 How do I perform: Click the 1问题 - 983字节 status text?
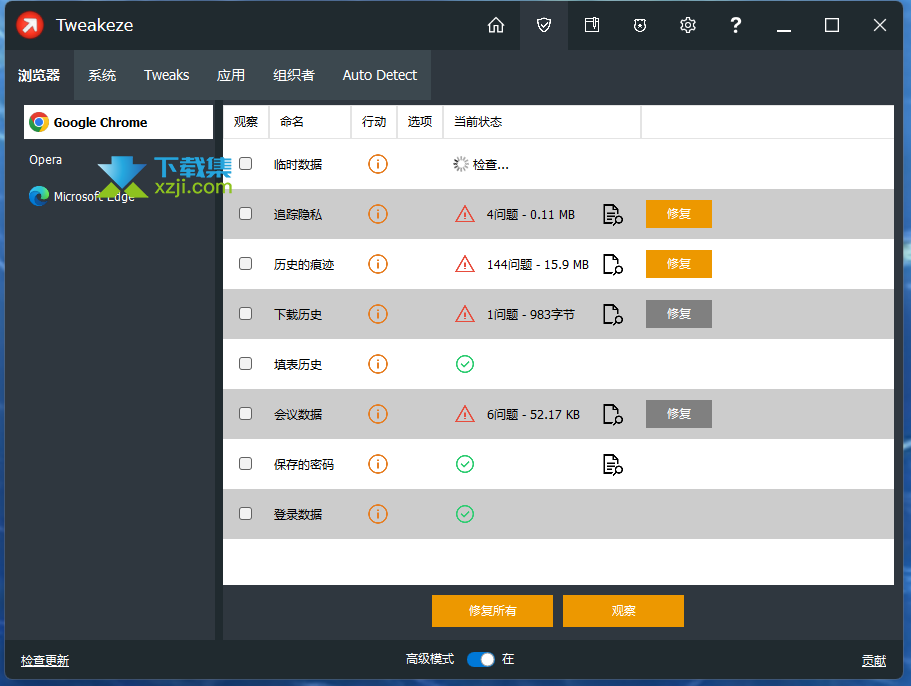pyautogui.click(x=530, y=314)
